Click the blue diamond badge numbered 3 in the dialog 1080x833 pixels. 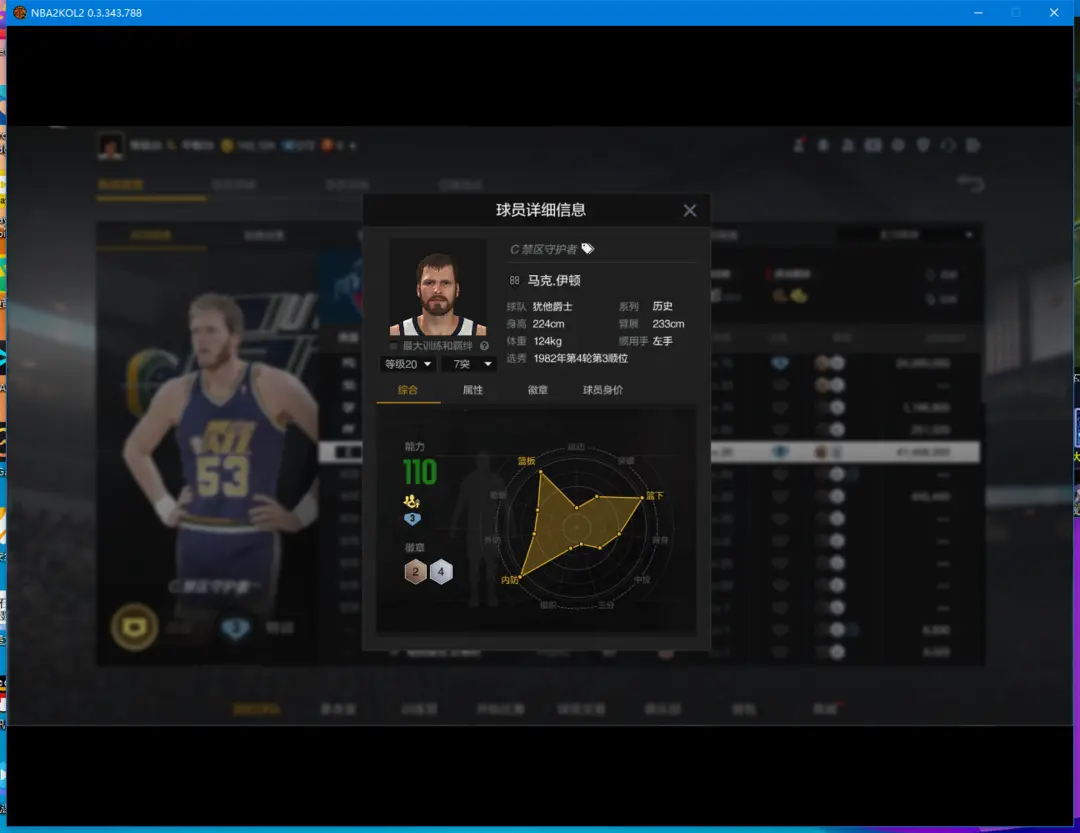pos(412,519)
